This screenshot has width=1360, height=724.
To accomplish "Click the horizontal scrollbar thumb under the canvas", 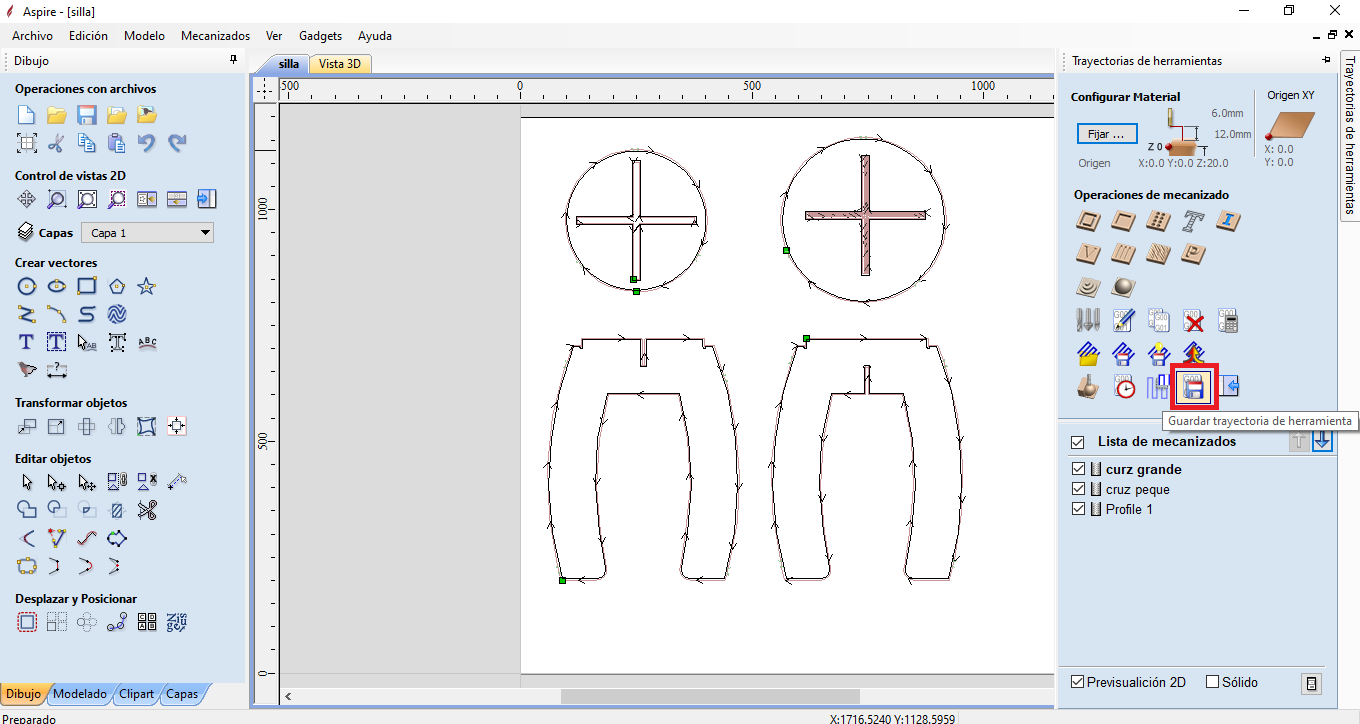I will click(710, 696).
